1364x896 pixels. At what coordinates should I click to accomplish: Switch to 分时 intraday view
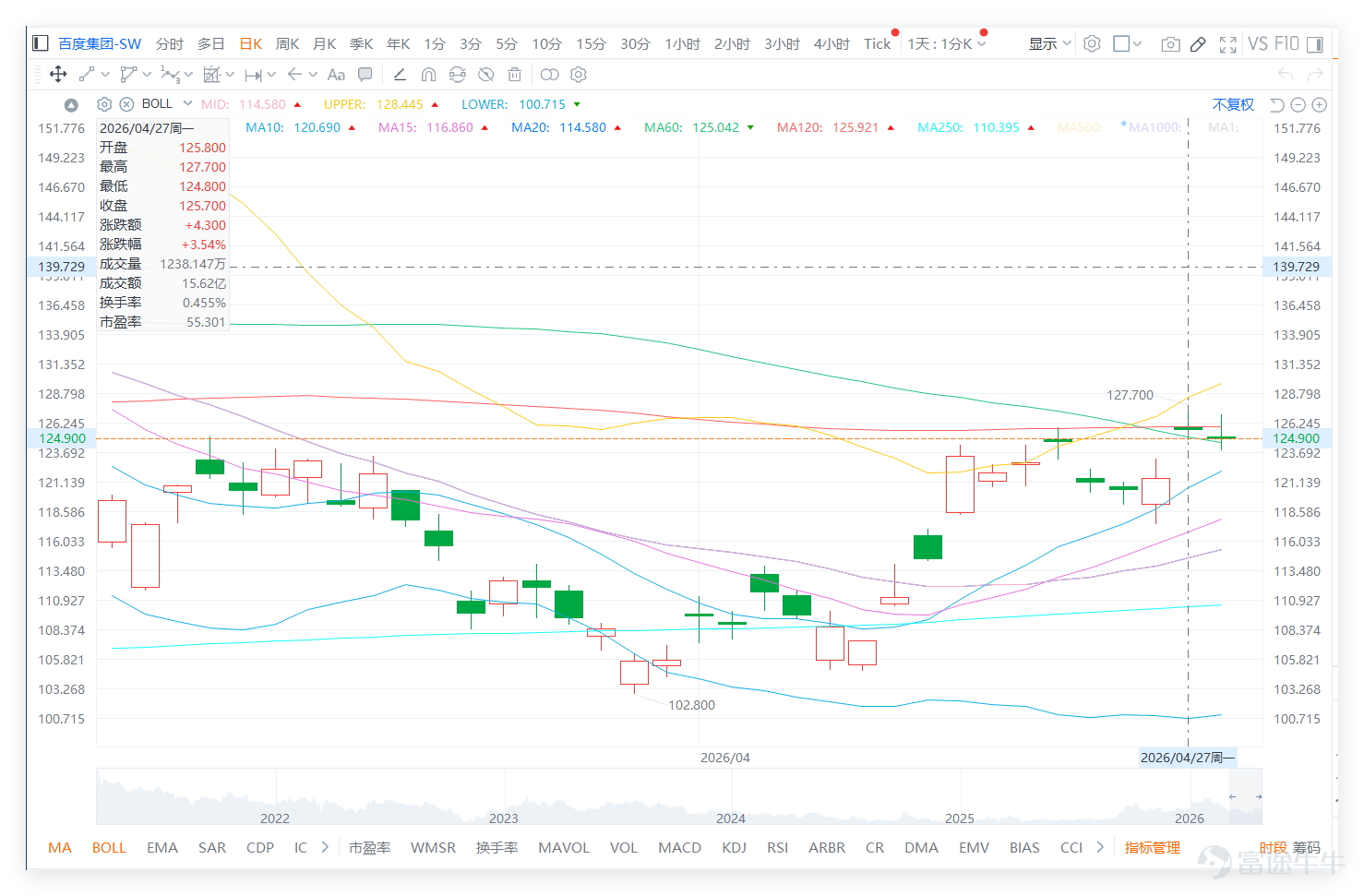(170, 43)
